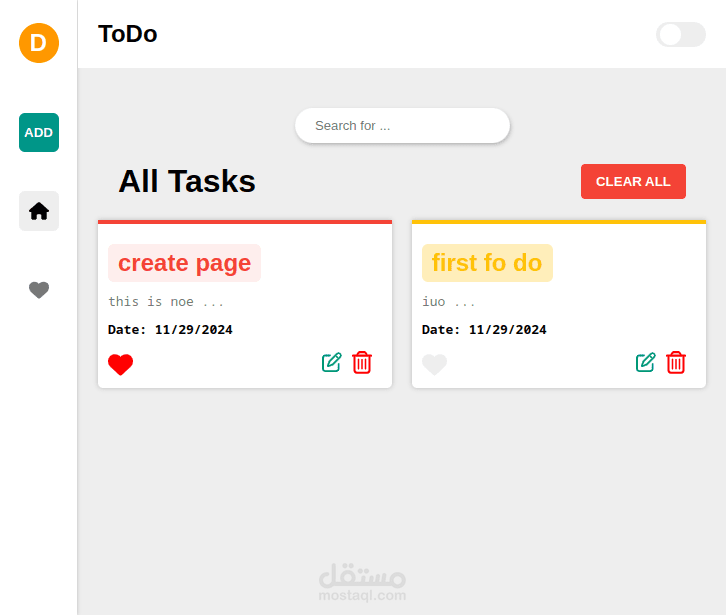Screen dimensions: 726x615
Task: Click the 'first fo do' task title
Action: 487,263
